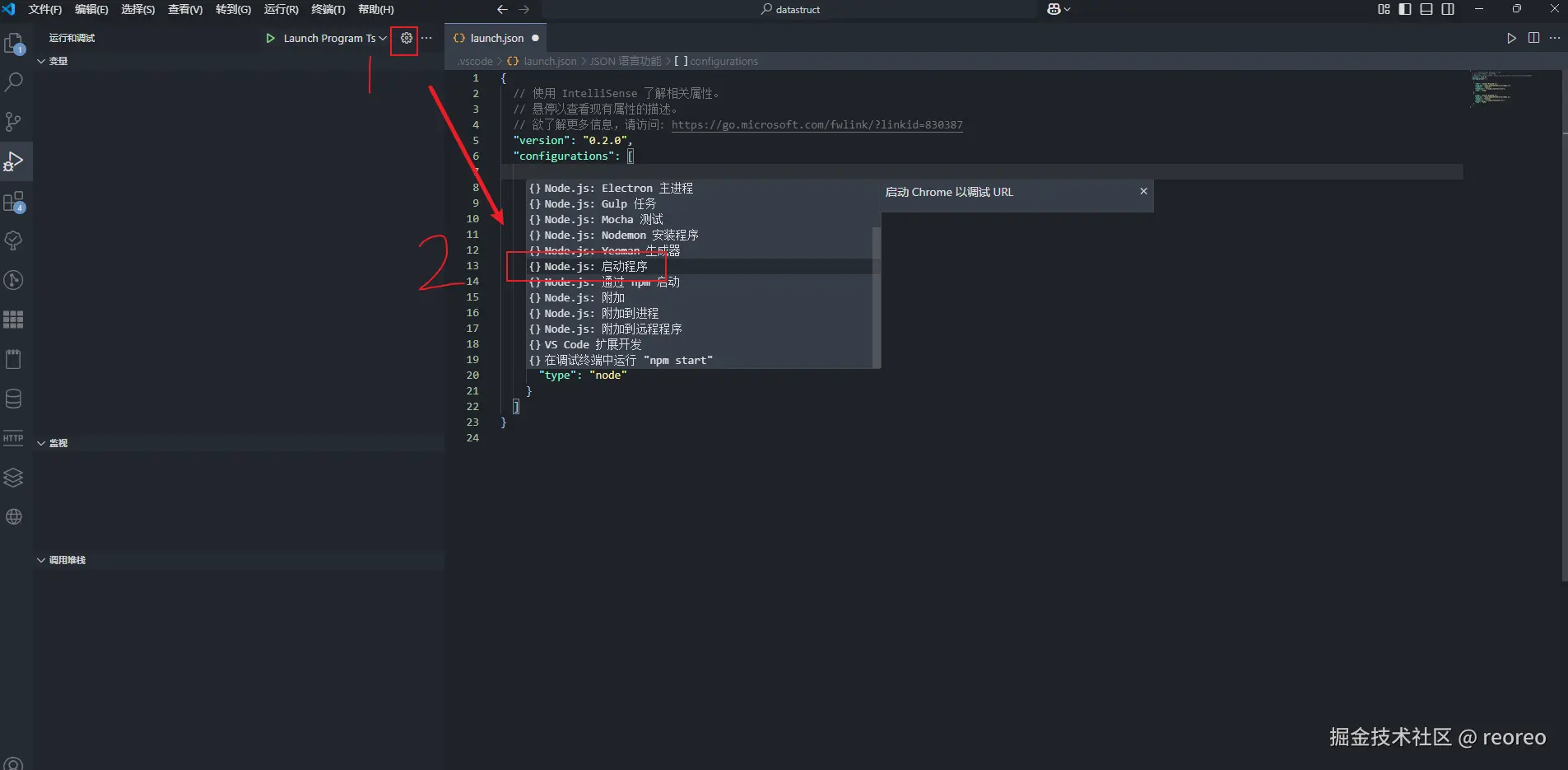Go back with the left arrow
Viewport: 1568px width, 770px height.
coord(502,9)
